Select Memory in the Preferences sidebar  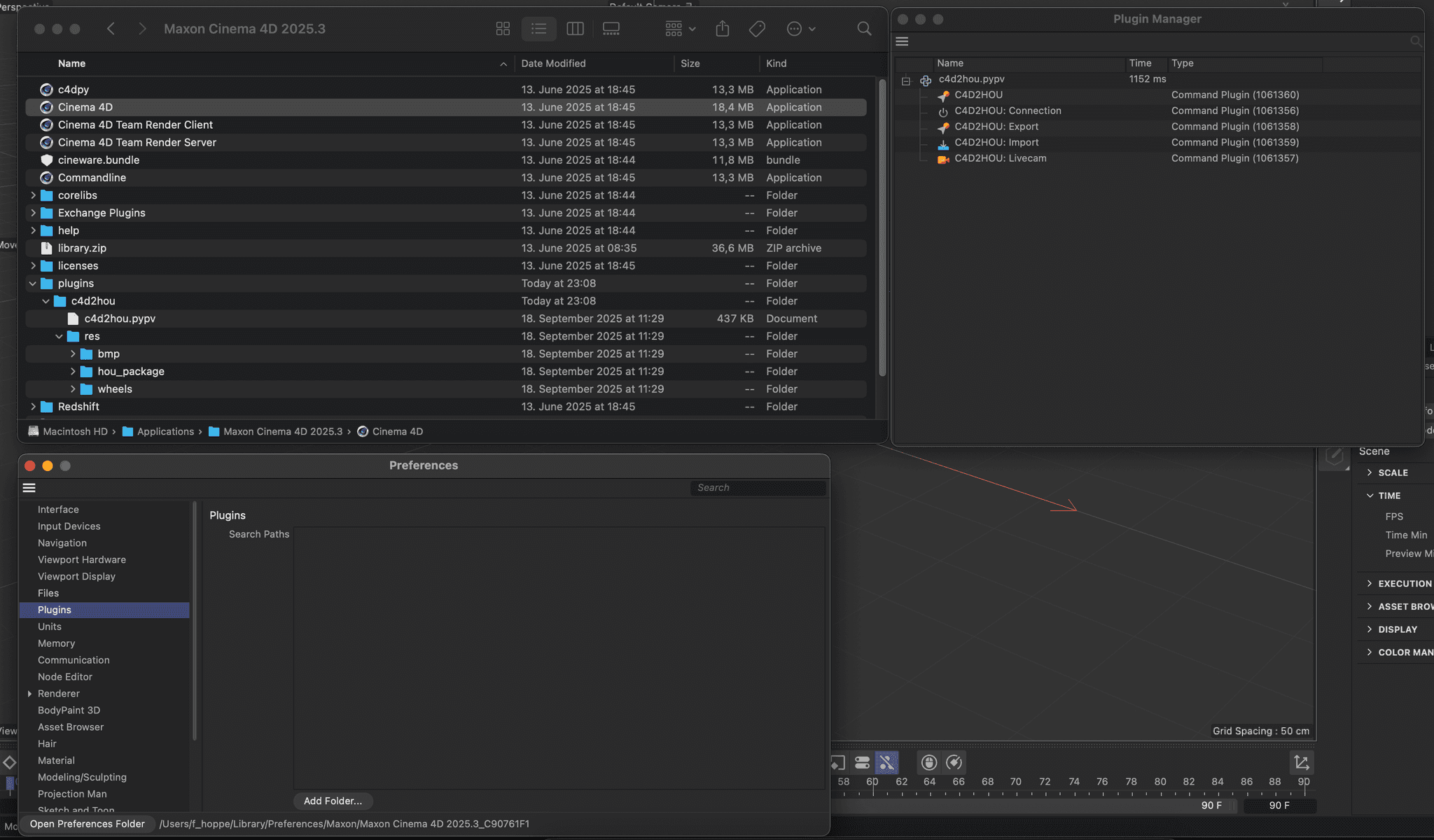point(56,643)
